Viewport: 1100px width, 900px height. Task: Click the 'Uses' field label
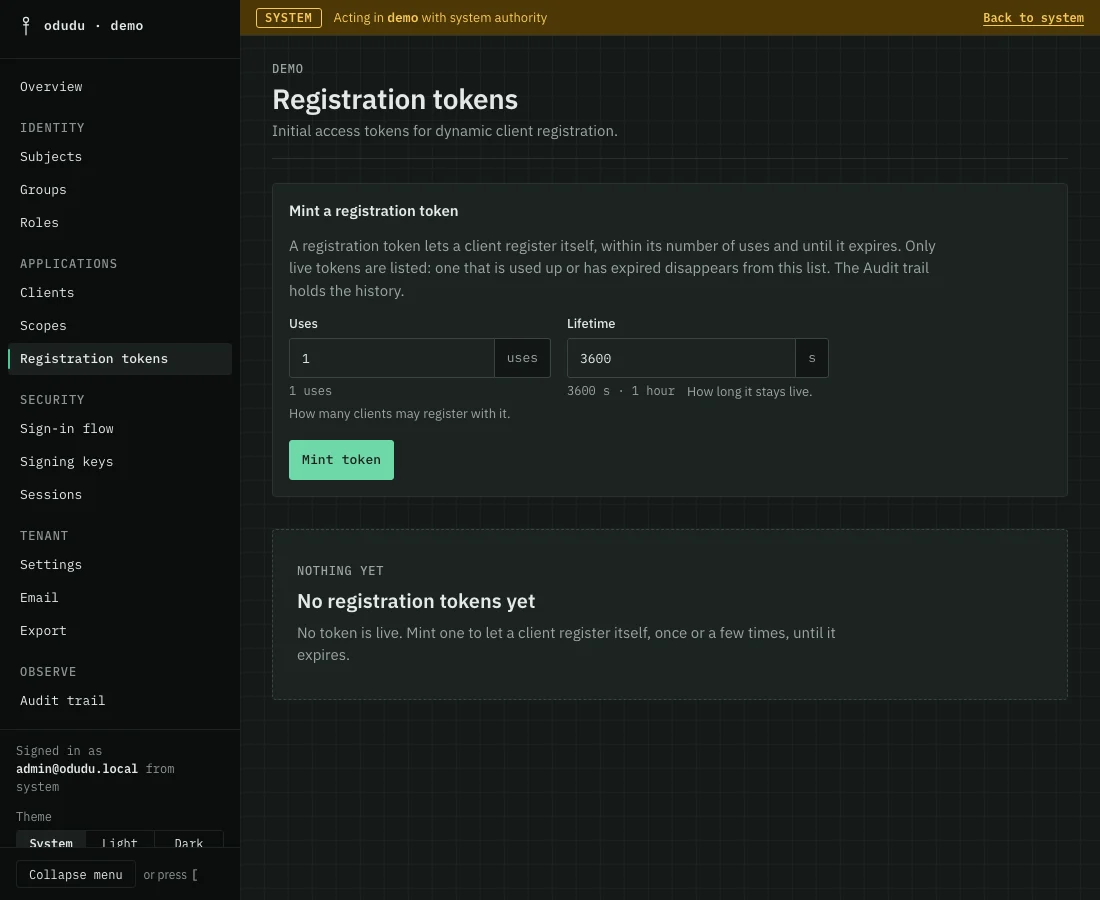[303, 324]
